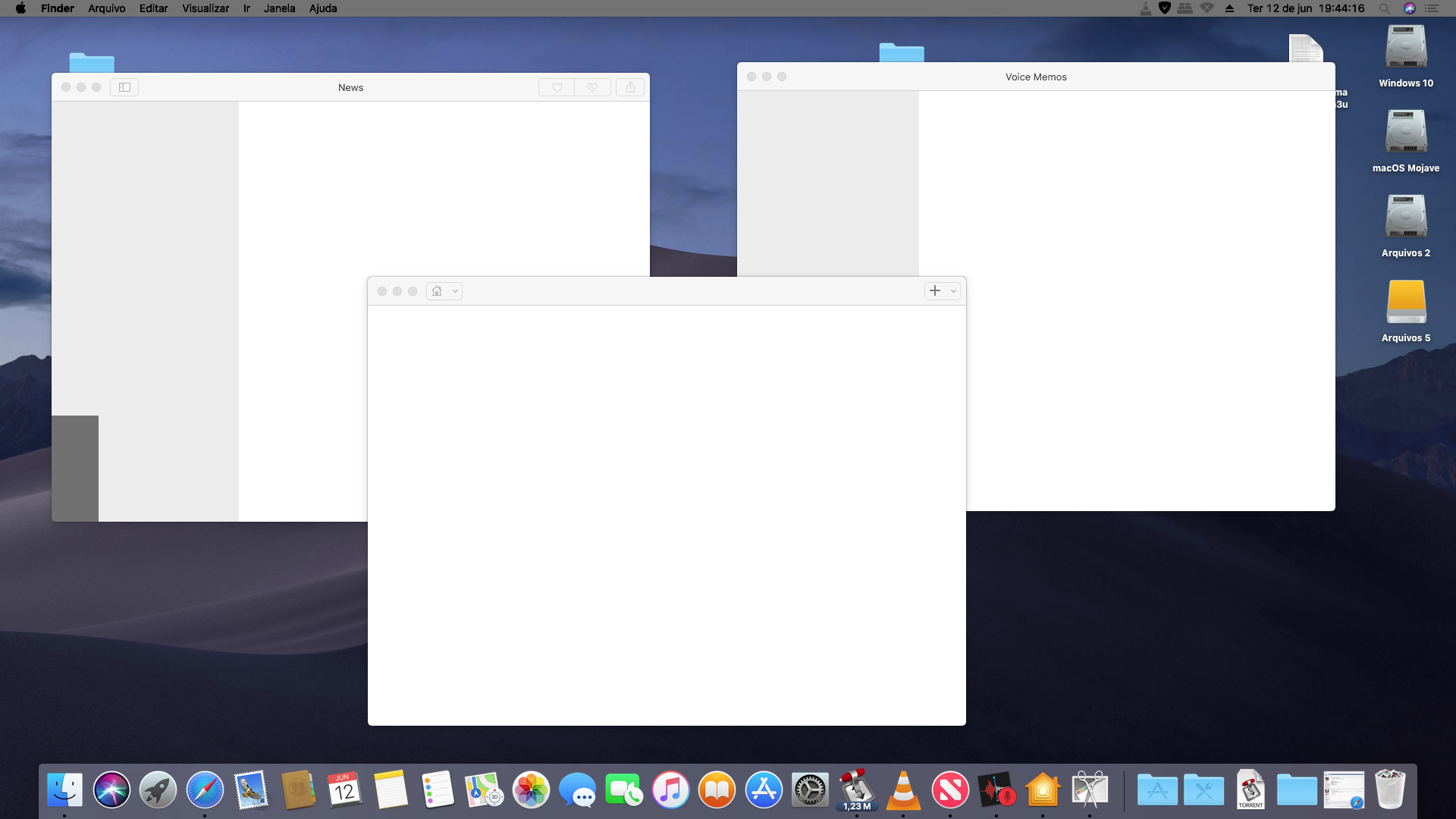Screen dimensions: 1456x819
Task: Open Spotlight search in menu bar
Action: click(1384, 8)
